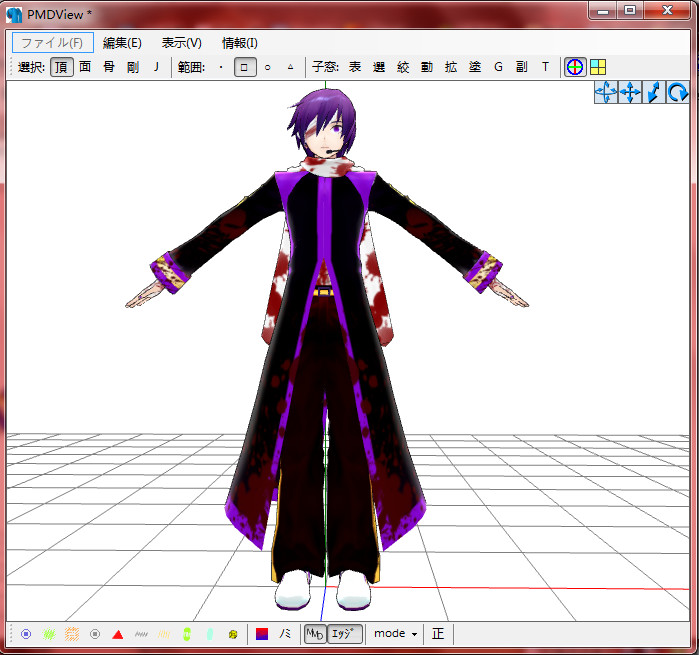Click the blue rotate view arrow icon
The width and height of the screenshot is (699, 655).
pos(677,92)
